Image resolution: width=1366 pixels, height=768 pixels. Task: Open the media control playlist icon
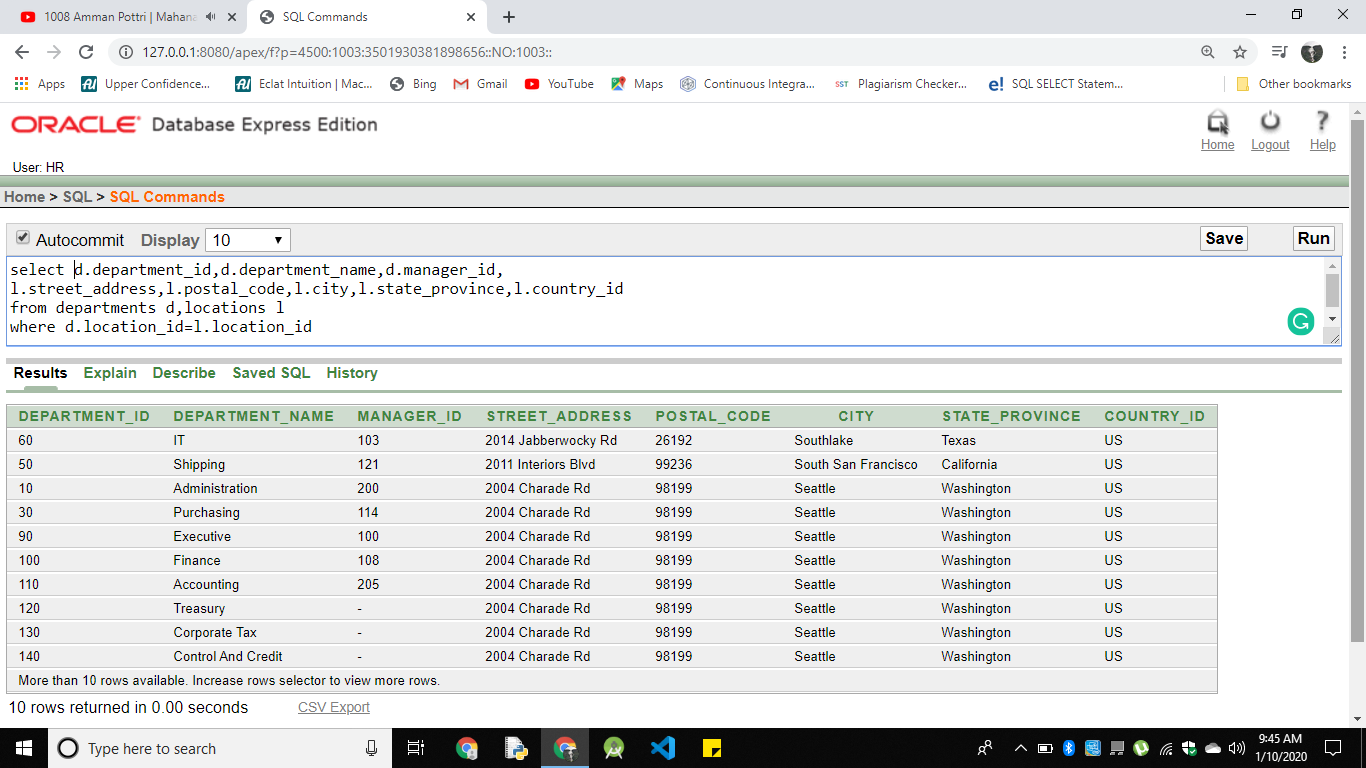(1279, 52)
